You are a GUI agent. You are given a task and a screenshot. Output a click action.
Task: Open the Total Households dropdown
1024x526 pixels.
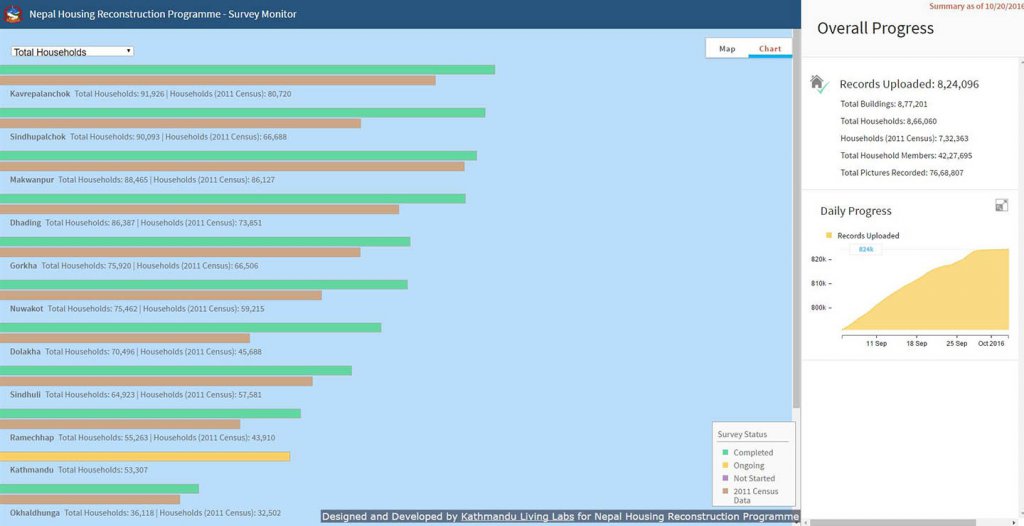coord(72,52)
